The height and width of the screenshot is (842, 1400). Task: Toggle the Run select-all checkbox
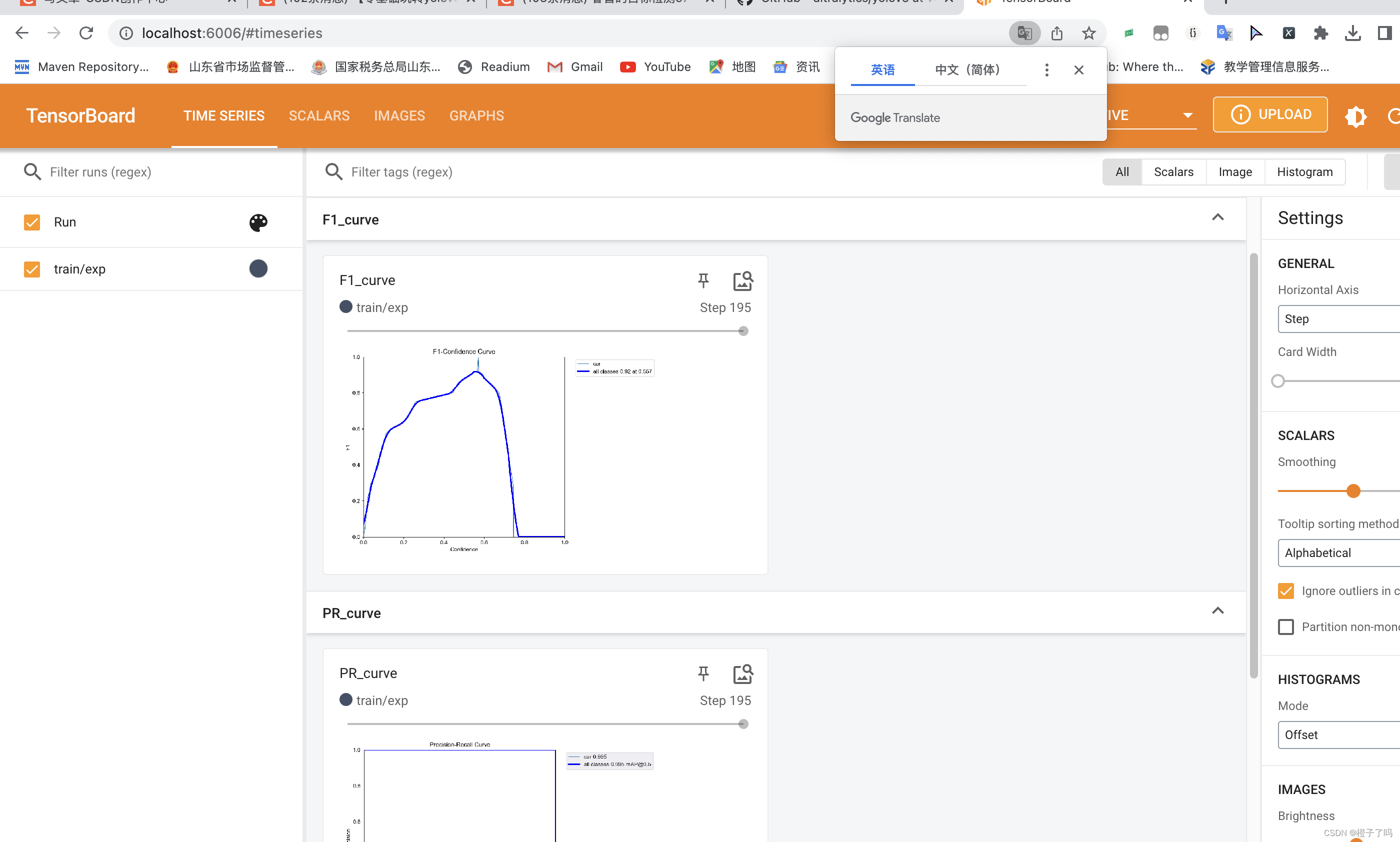point(32,222)
